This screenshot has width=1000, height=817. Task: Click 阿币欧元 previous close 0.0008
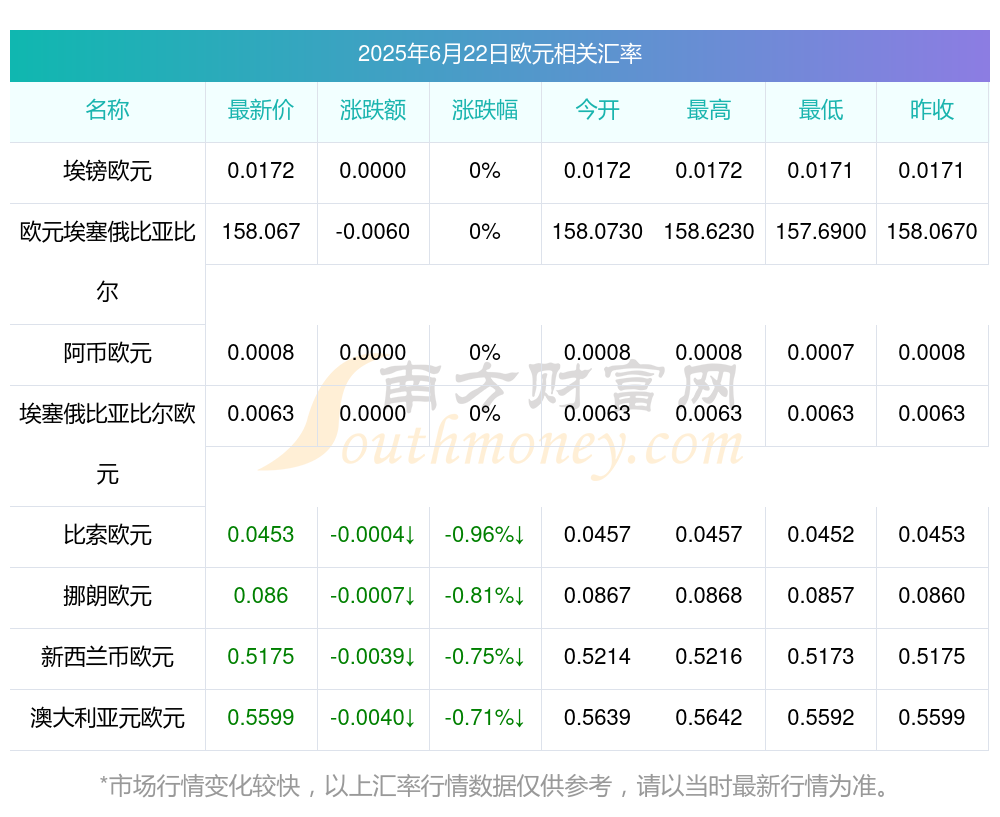click(x=932, y=353)
